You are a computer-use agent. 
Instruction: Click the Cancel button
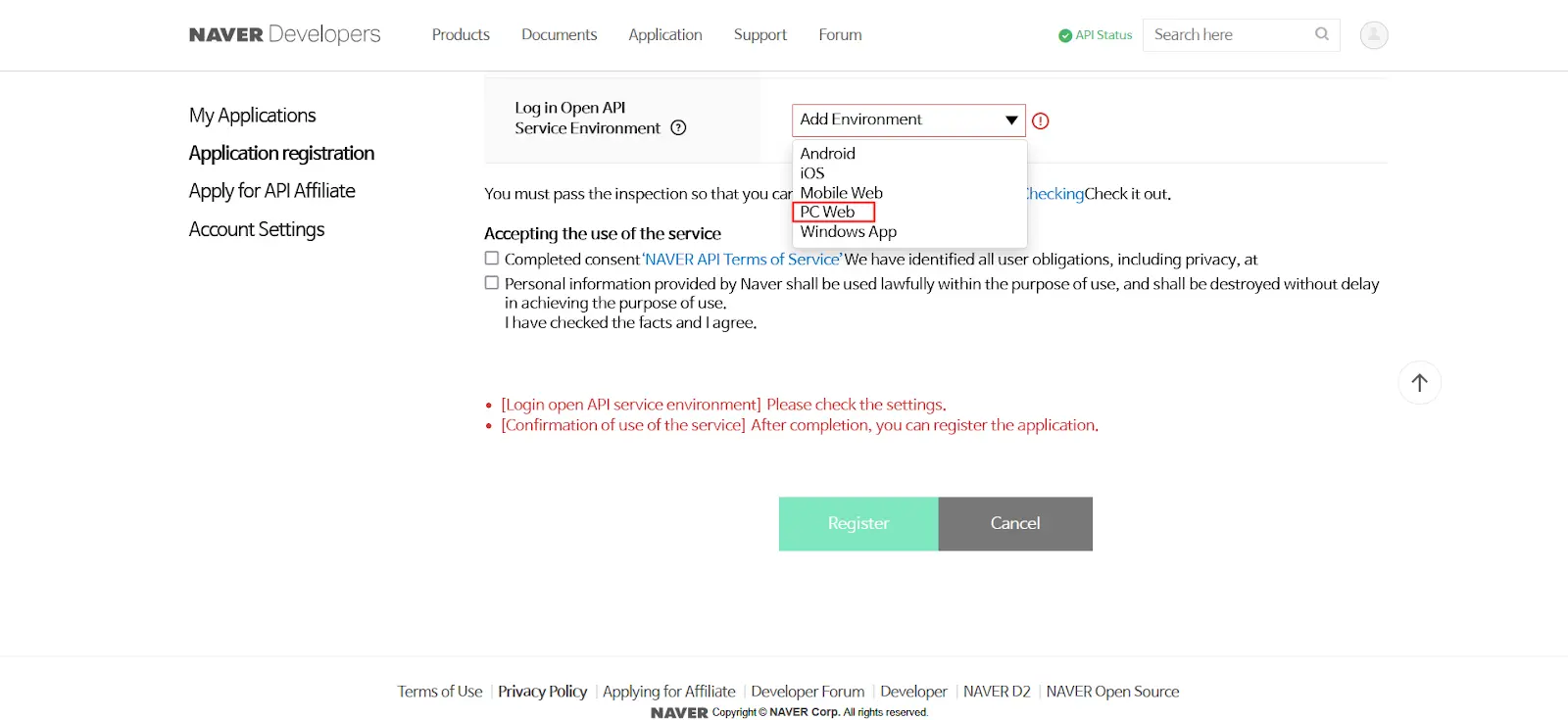tap(1015, 524)
